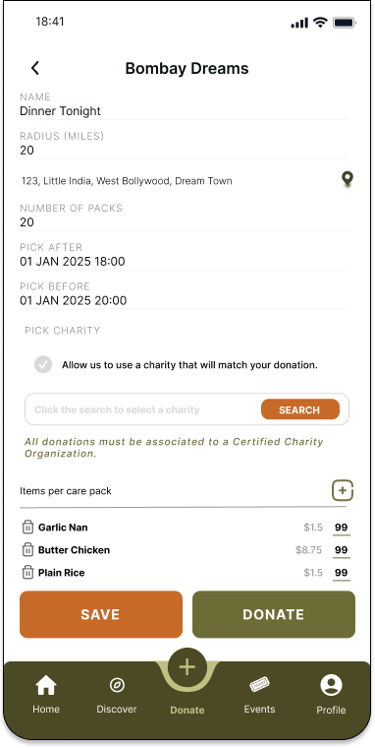Go to the Profile tab

(331, 694)
